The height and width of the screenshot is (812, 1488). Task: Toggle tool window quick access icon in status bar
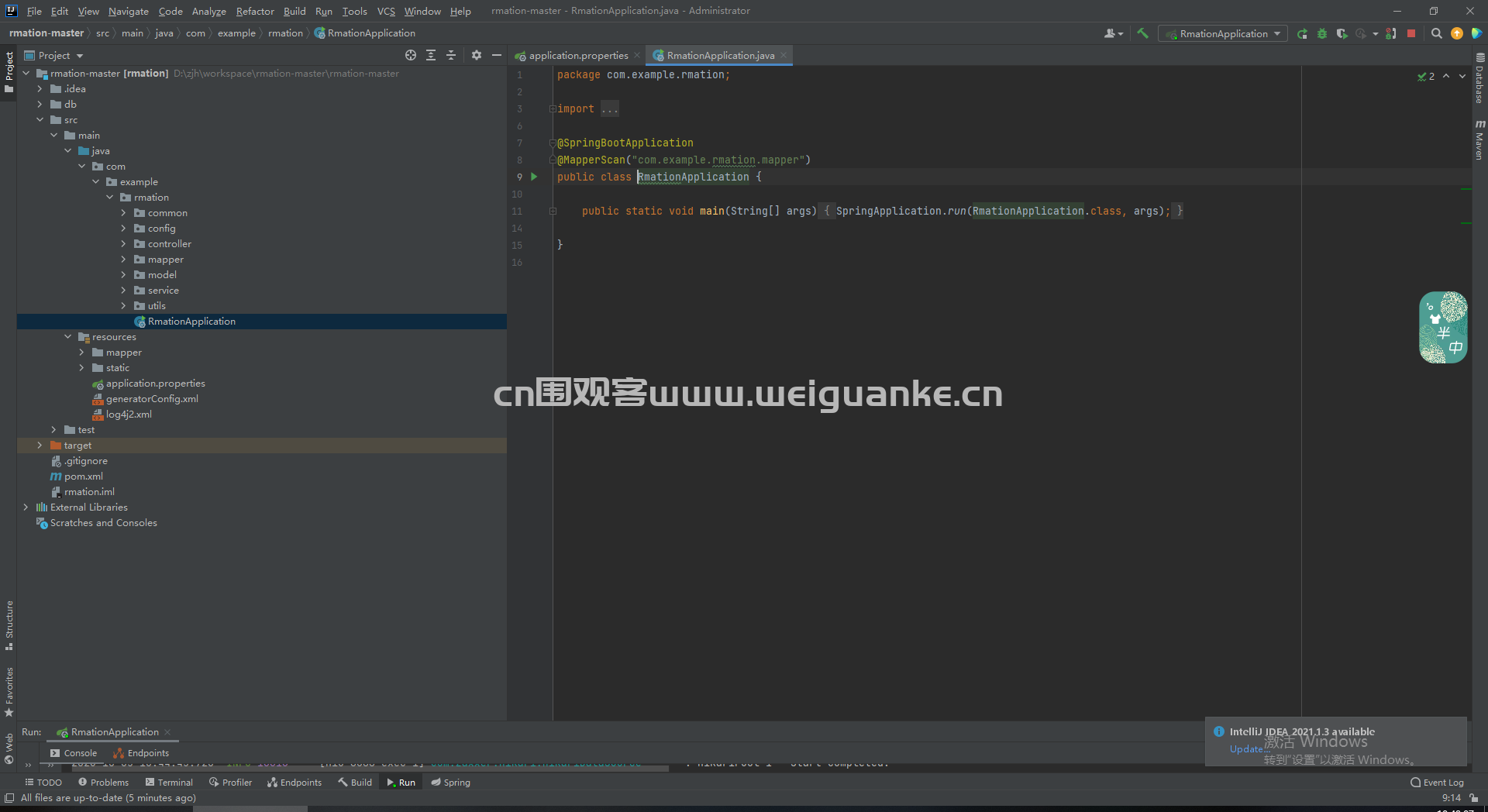click(x=9, y=797)
